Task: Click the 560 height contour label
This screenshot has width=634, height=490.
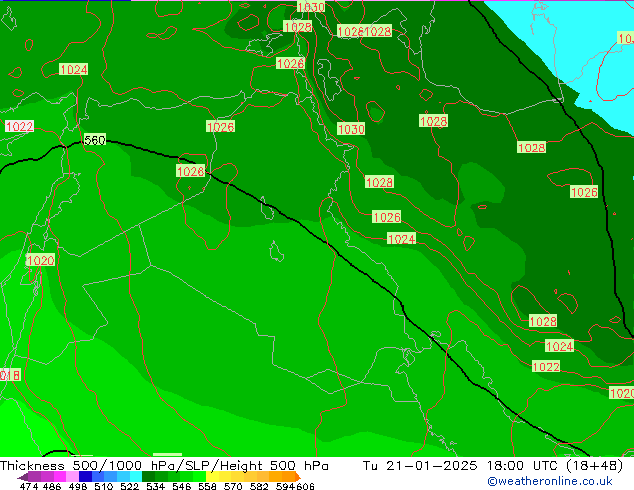Action: tap(95, 140)
